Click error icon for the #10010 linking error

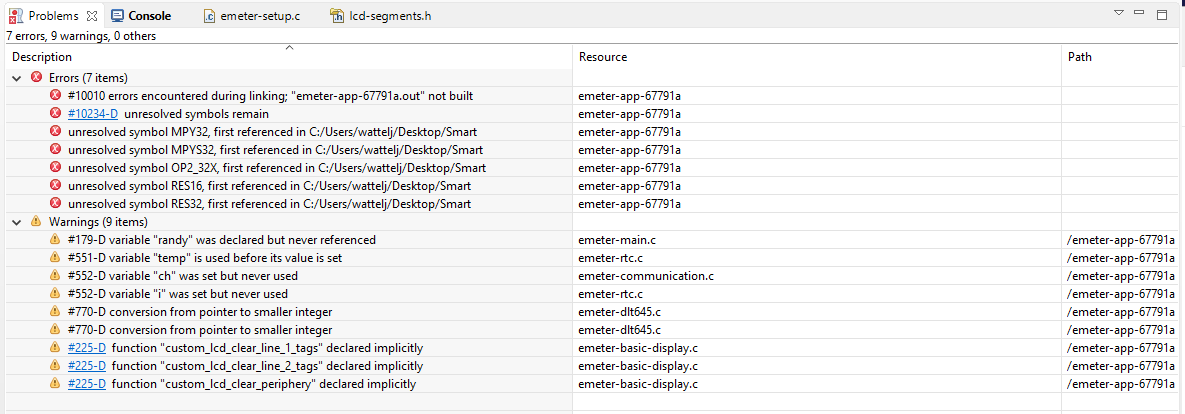coord(56,96)
